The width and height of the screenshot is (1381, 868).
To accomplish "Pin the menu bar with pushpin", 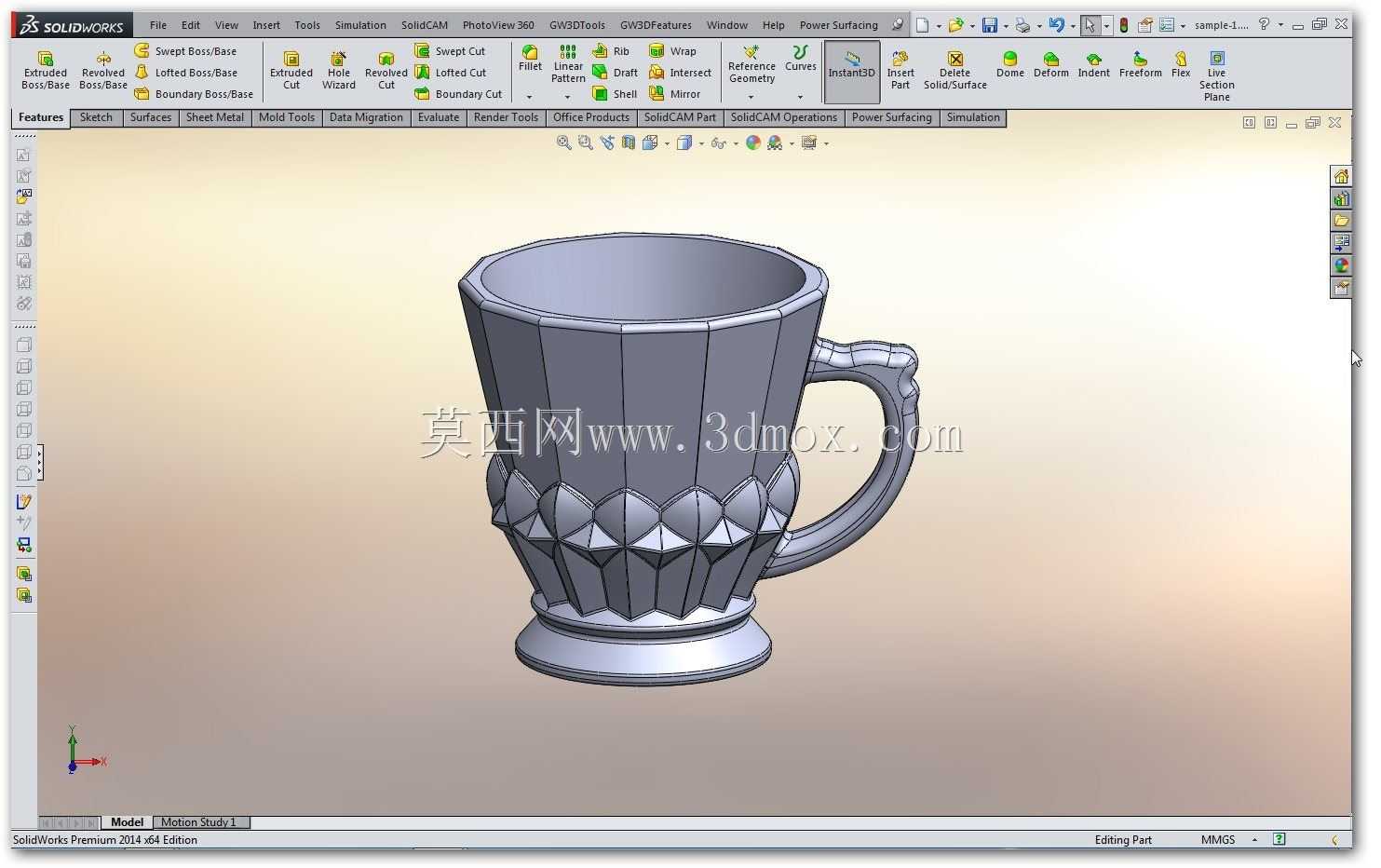I will (x=897, y=25).
